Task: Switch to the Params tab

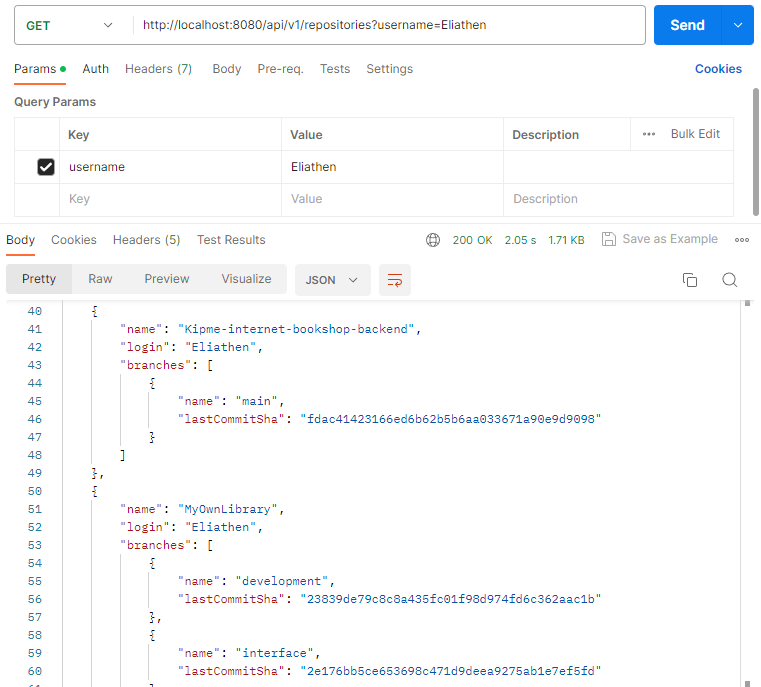Action: [x=40, y=69]
